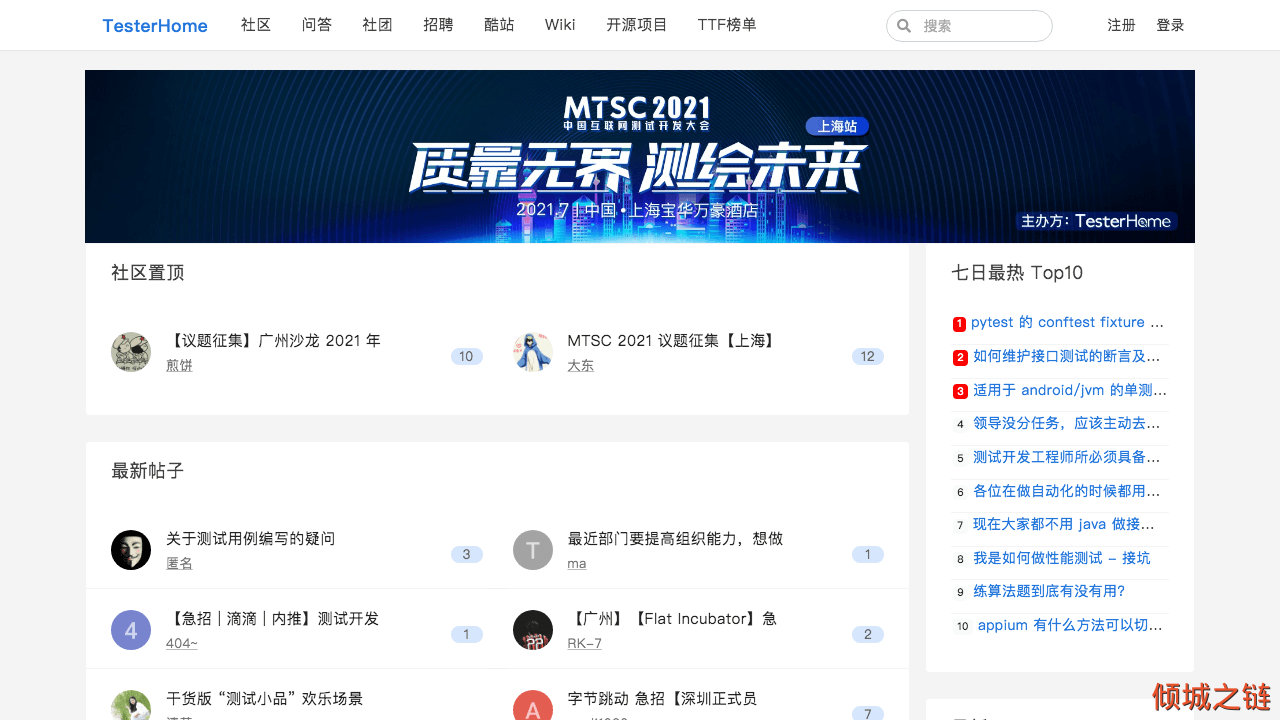This screenshot has height=720, width=1280.
Task: Click the 最新帖子 heading
Action: click(x=148, y=471)
